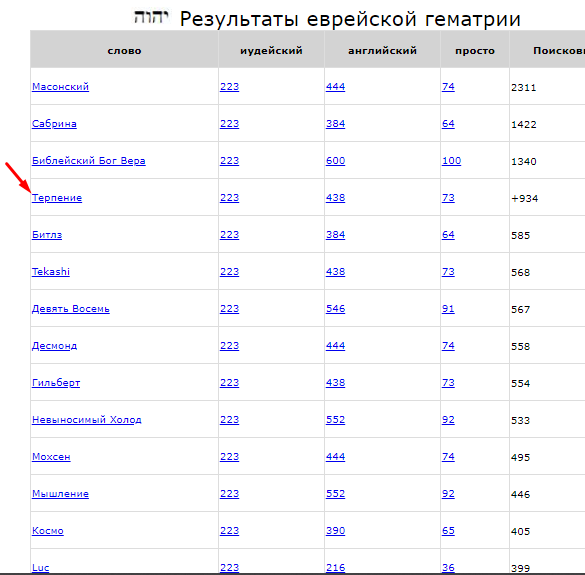Open the Десмонд word link
The image size is (585, 575).
coord(54,346)
